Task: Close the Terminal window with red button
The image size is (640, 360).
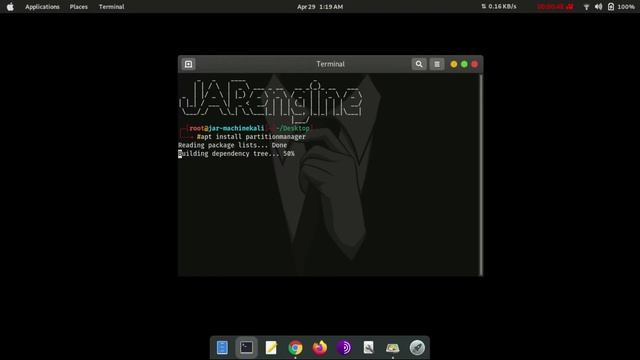Action: point(474,64)
